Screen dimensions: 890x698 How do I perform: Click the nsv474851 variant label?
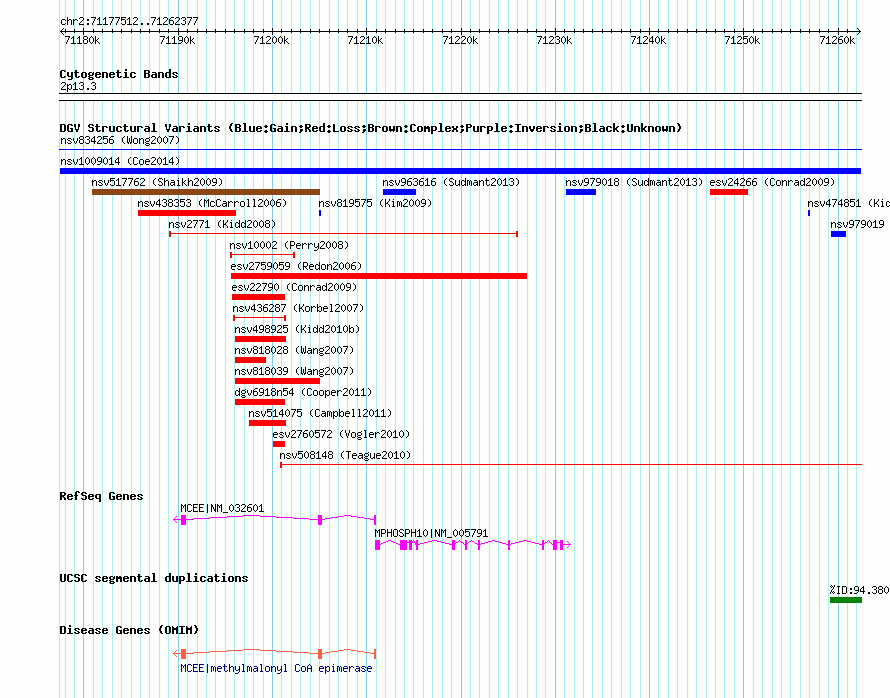point(848,203)
